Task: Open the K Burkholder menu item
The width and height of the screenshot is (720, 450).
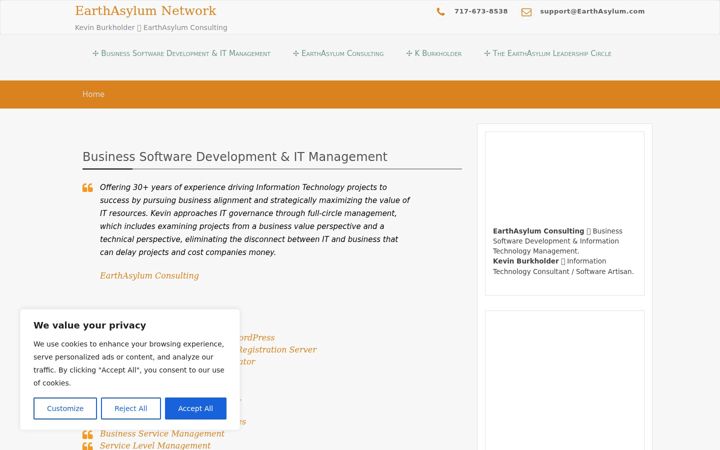Action: (434, 53)
